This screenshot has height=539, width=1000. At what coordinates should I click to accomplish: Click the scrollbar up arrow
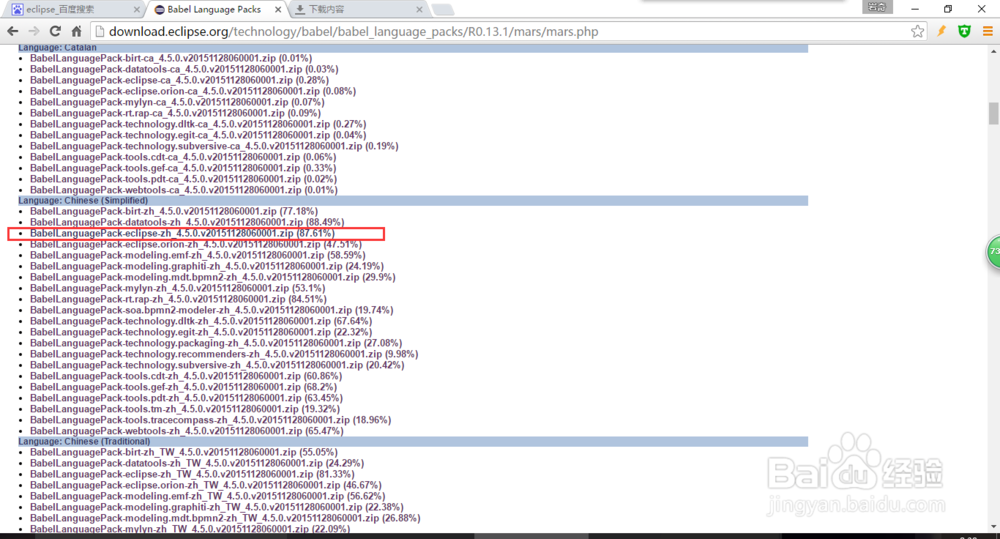994,51
